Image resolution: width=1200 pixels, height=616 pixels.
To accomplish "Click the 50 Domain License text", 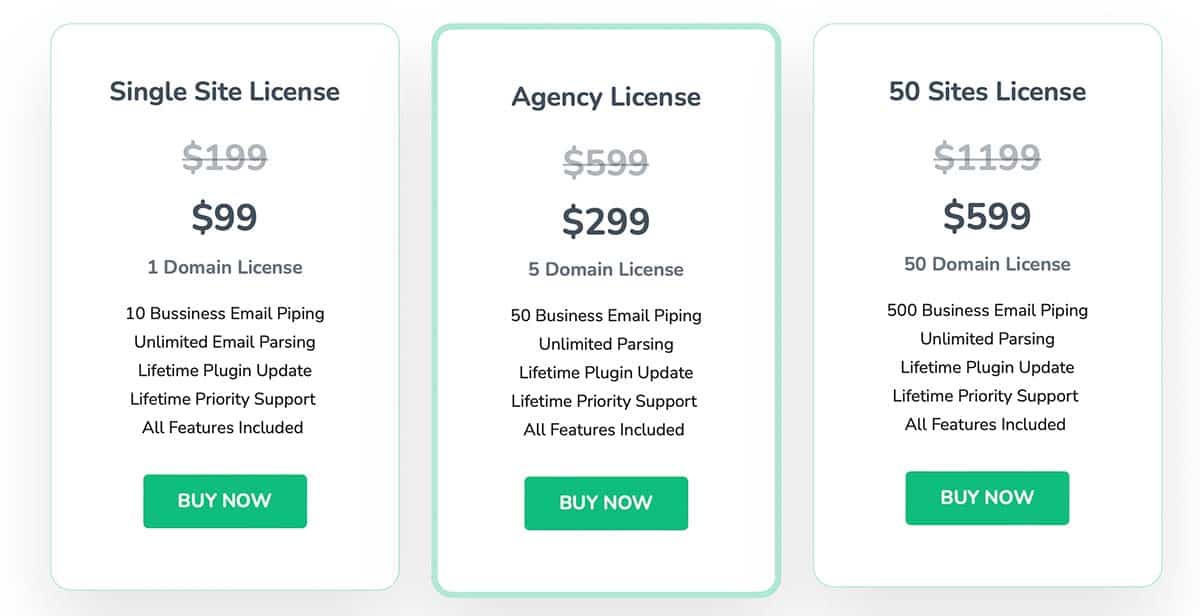I will tap(987, 264).
